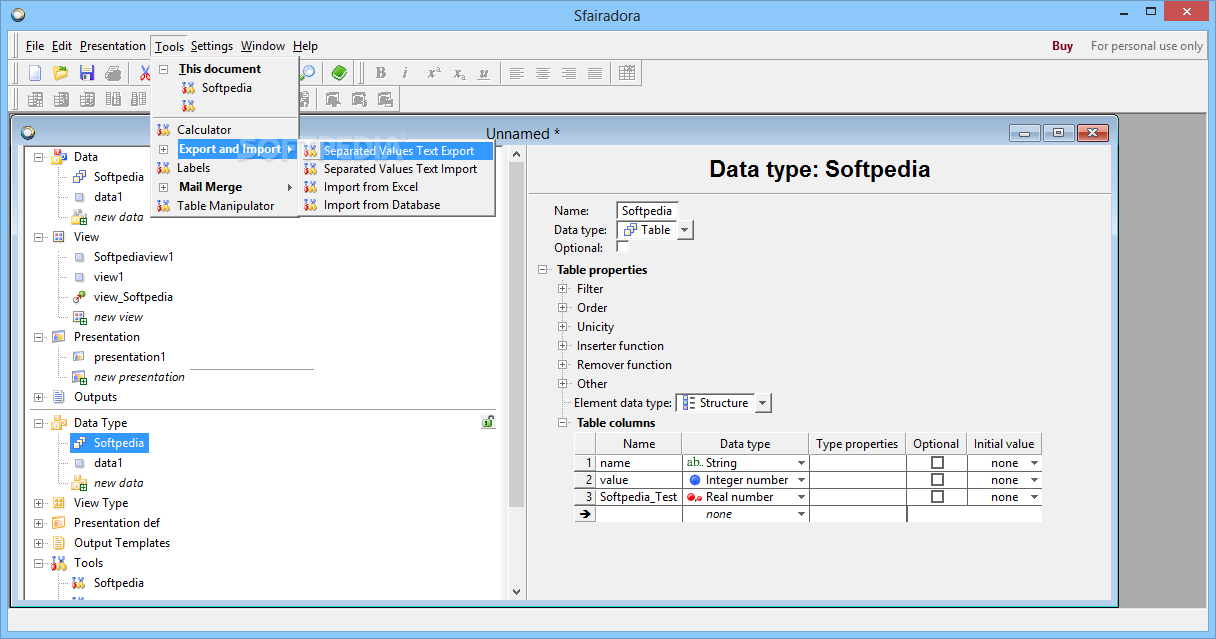This screenshot has width=1216, height=639.
Task: Select 'Presentation def' tree node
Action: pos(117,523)
